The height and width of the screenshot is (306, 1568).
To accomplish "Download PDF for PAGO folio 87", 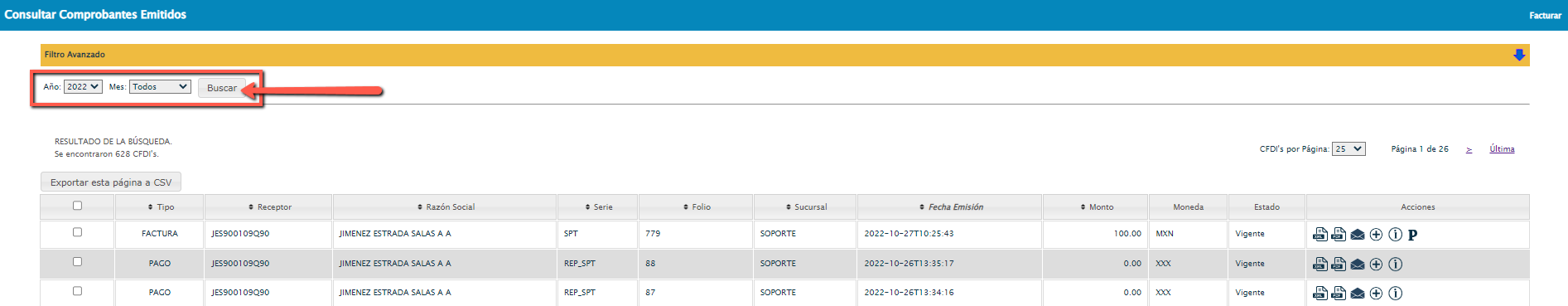I will click(1339, 293).
